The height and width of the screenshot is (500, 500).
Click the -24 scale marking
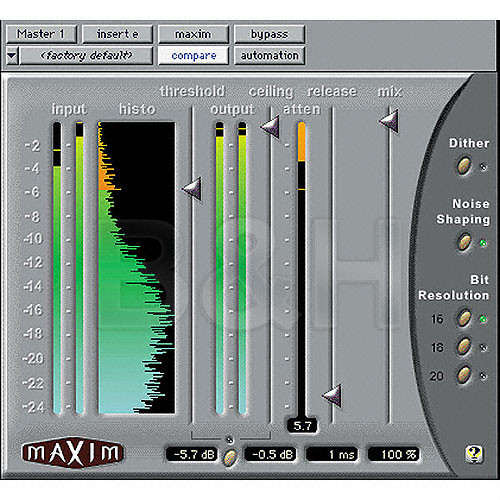(33, 407)
